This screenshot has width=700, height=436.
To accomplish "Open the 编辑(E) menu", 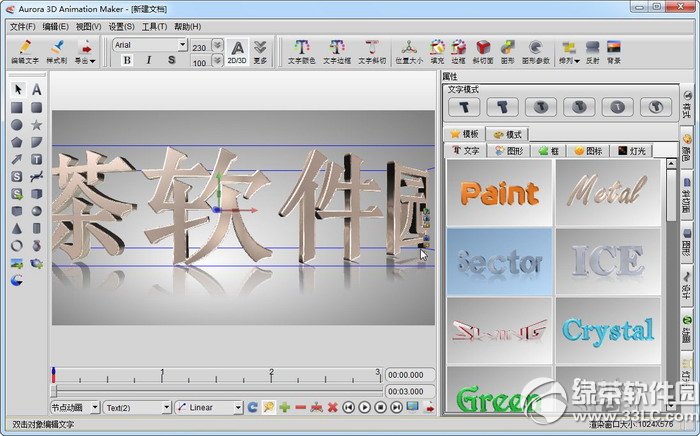I will click(x=55, y=27).
